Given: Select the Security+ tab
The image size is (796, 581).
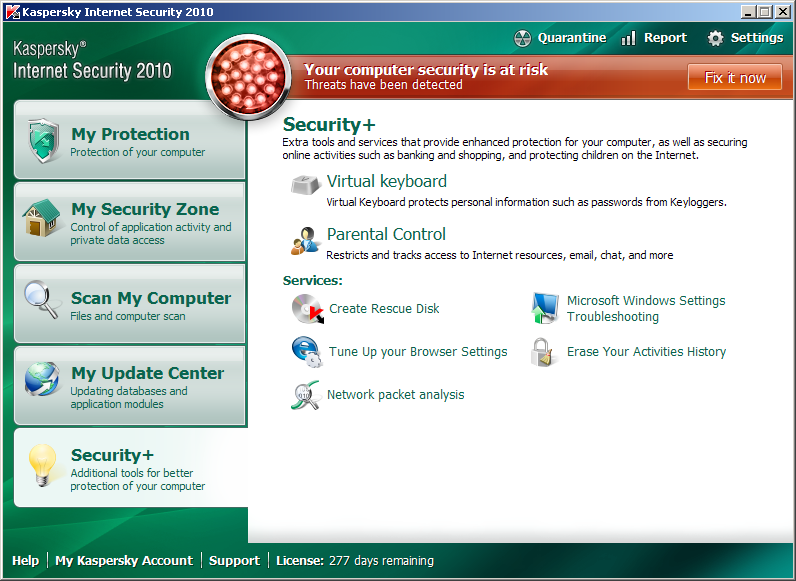Looking at the screenshot, I should pos(131,468).
